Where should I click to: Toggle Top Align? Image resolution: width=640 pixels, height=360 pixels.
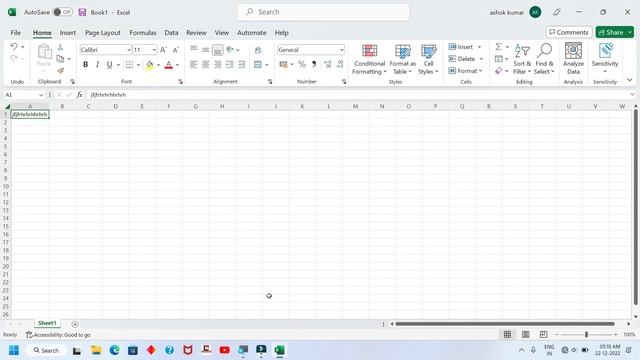coord(193,50)
